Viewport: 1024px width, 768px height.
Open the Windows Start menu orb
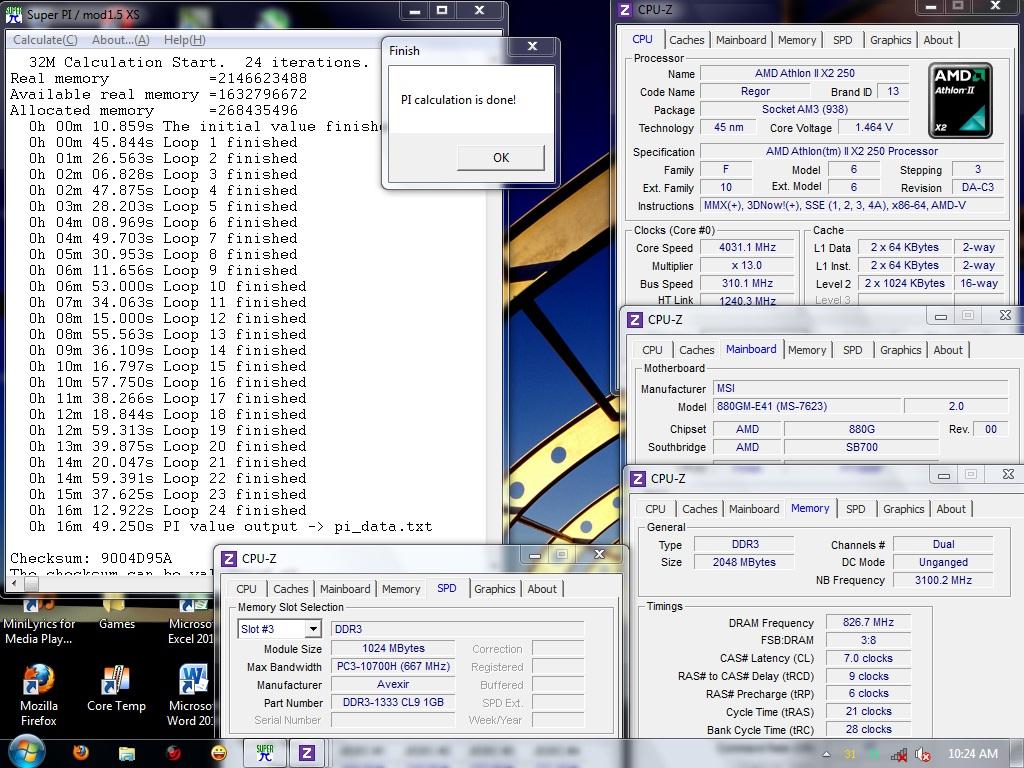[25, 752]
